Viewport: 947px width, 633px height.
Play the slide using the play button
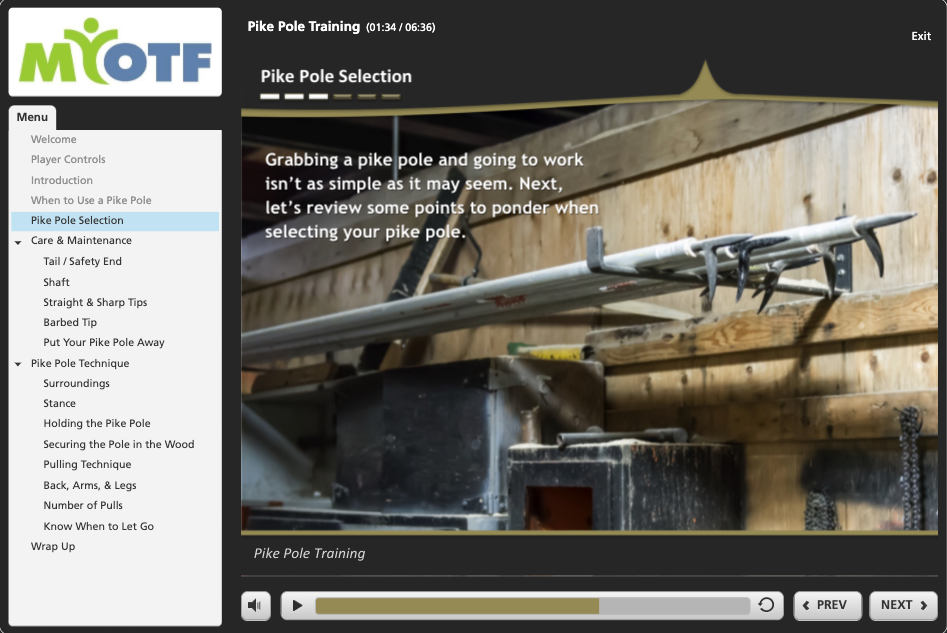click(x=297, y=605)
